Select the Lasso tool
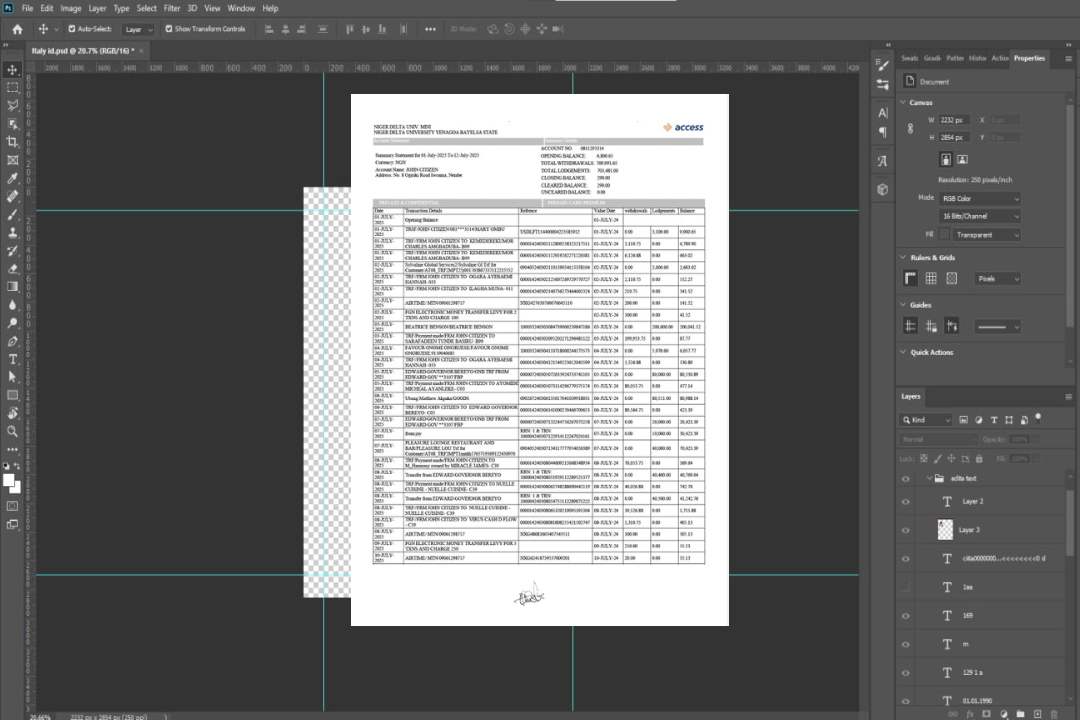Screen dimensions: 1080x720 point(12,105)
